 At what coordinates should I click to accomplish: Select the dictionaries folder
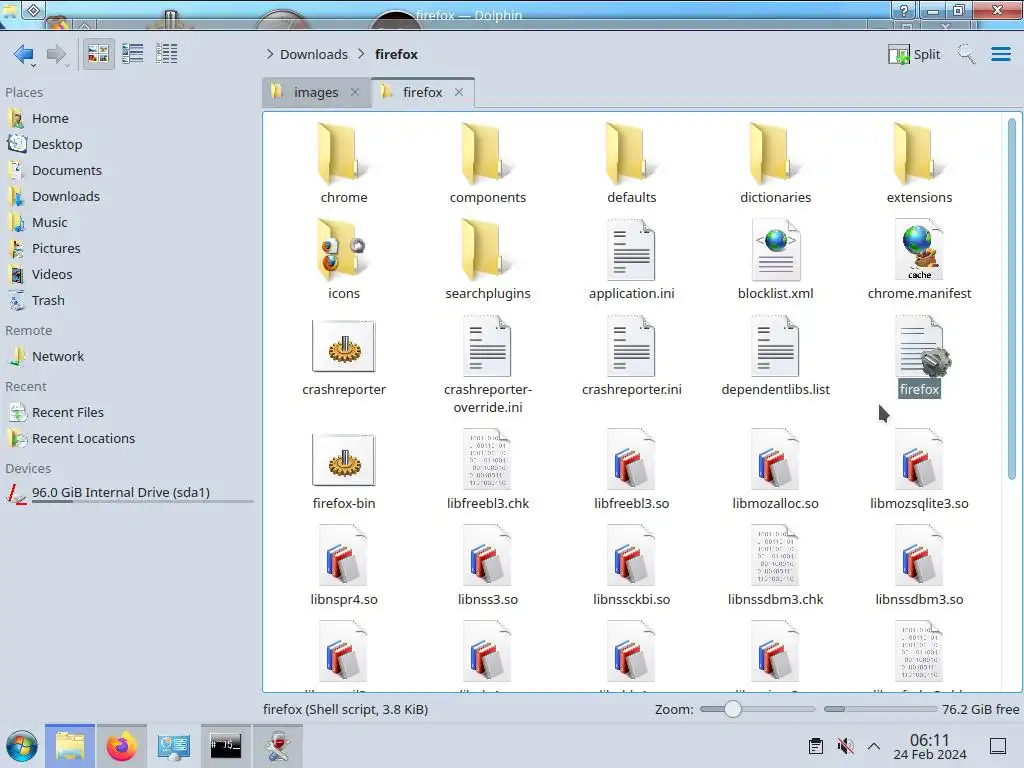[x=775, y=163]
